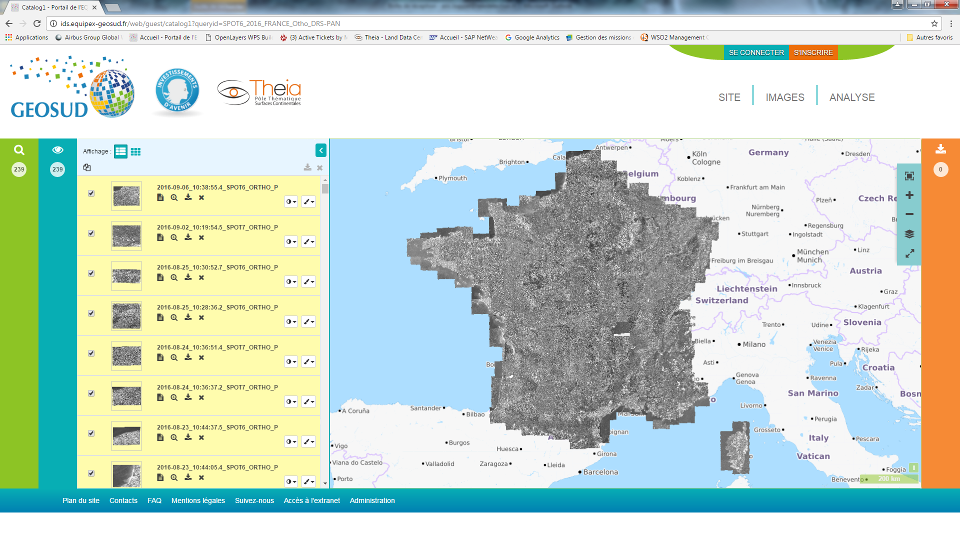The image size is (960, 540).
Task: Download the 2016-09-06 SPOT6 image
Action: click(187, 198)
